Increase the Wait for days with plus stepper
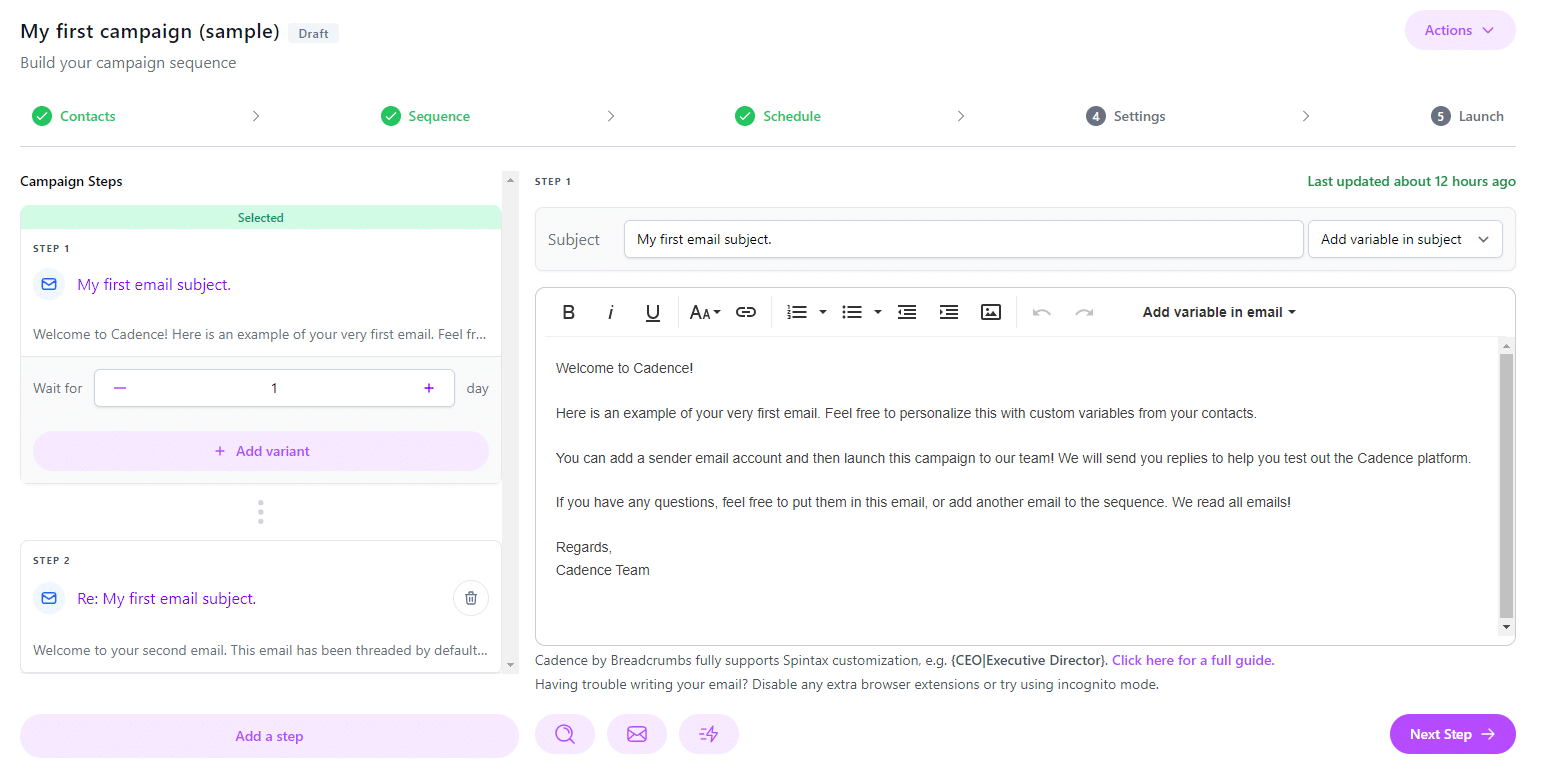 point(428,387)
